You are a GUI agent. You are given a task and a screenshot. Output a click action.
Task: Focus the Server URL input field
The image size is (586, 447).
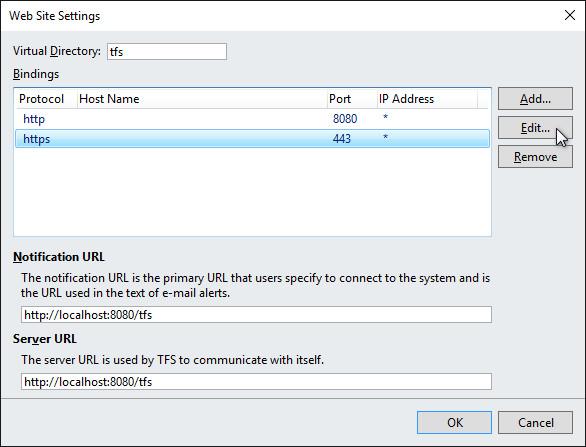[x=256, y=382]
